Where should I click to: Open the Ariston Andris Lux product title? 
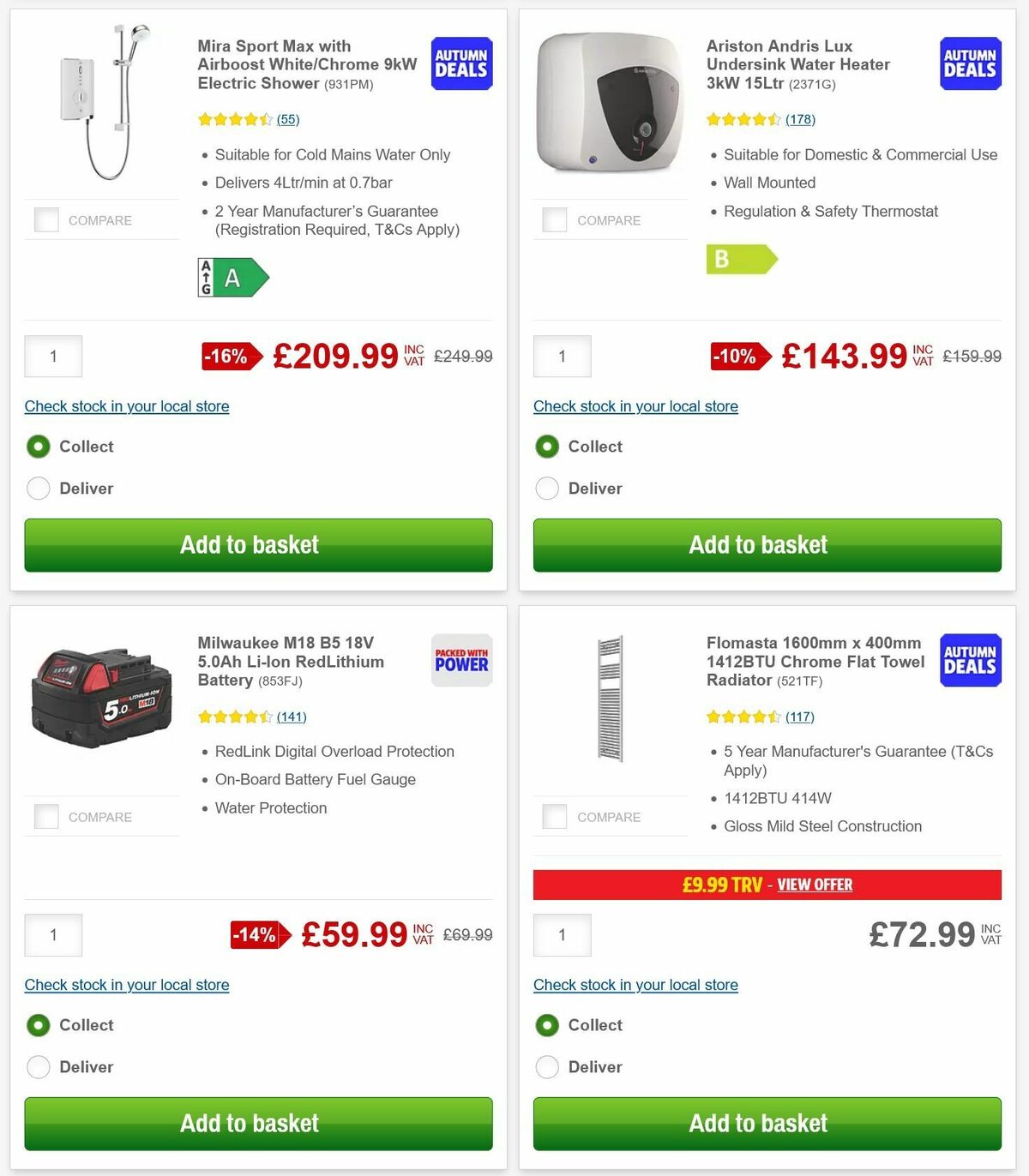pos(797,64)
